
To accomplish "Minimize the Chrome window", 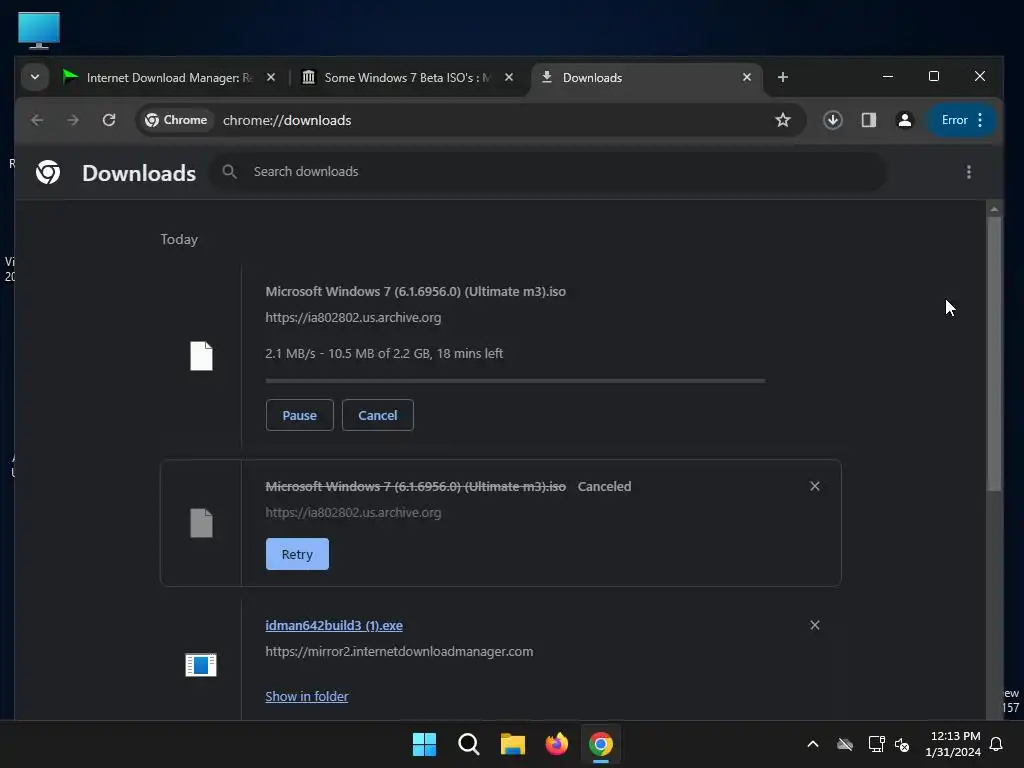I will click(x=888, y=76).
